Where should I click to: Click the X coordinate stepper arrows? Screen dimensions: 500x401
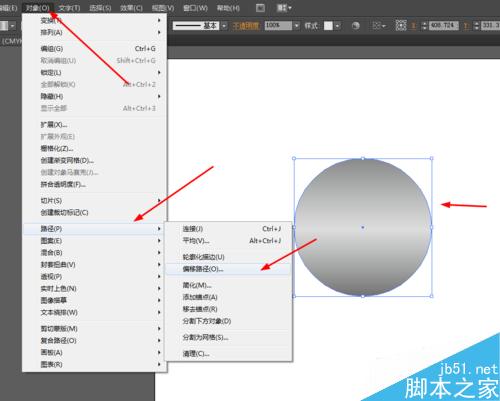(424, 26)
